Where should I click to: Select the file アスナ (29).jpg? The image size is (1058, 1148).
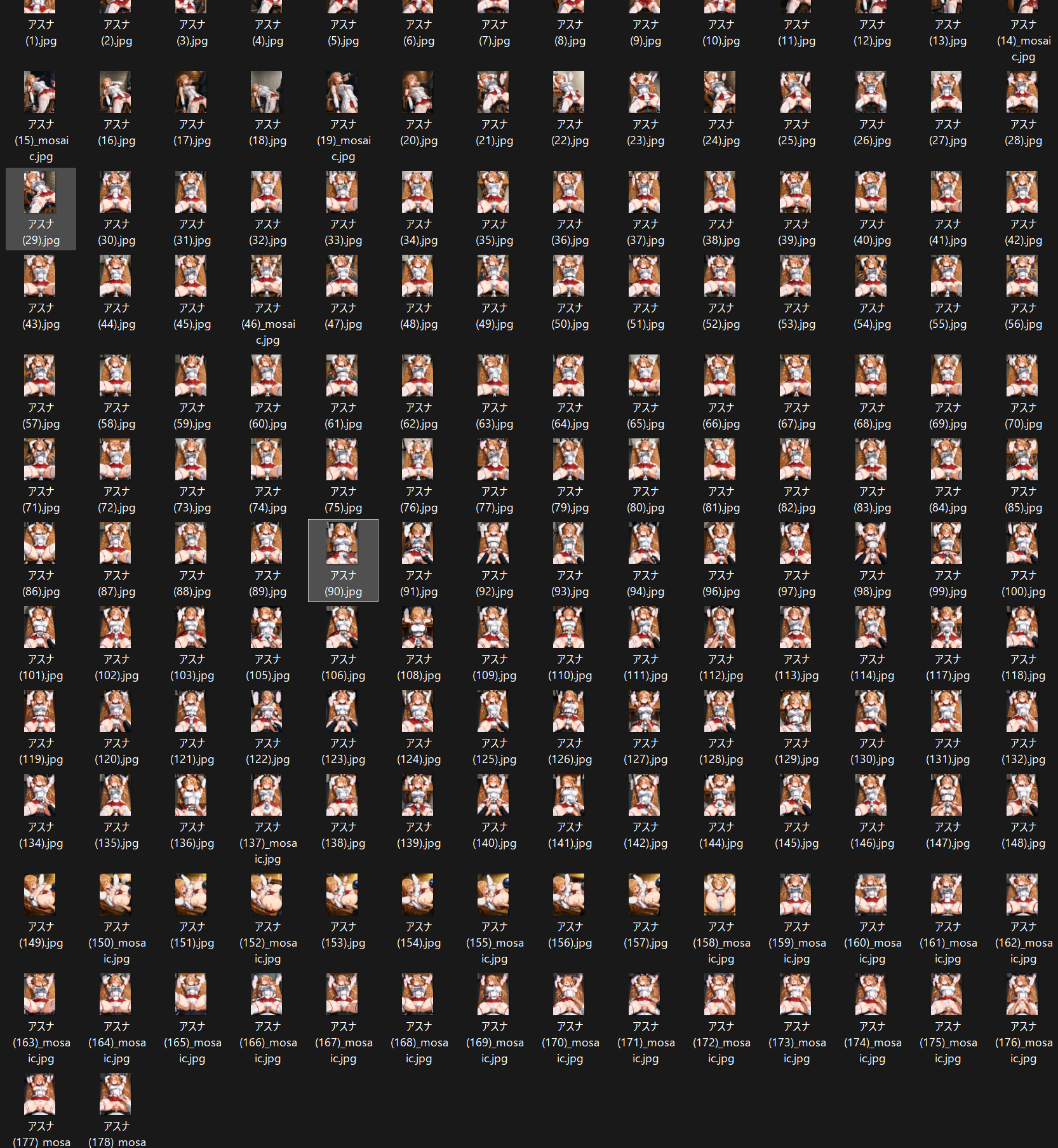41,209
